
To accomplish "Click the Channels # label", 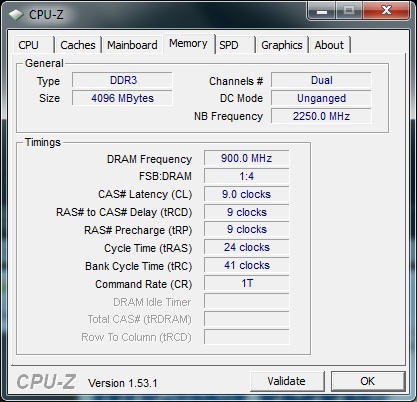I will click(x=236, y=81).
